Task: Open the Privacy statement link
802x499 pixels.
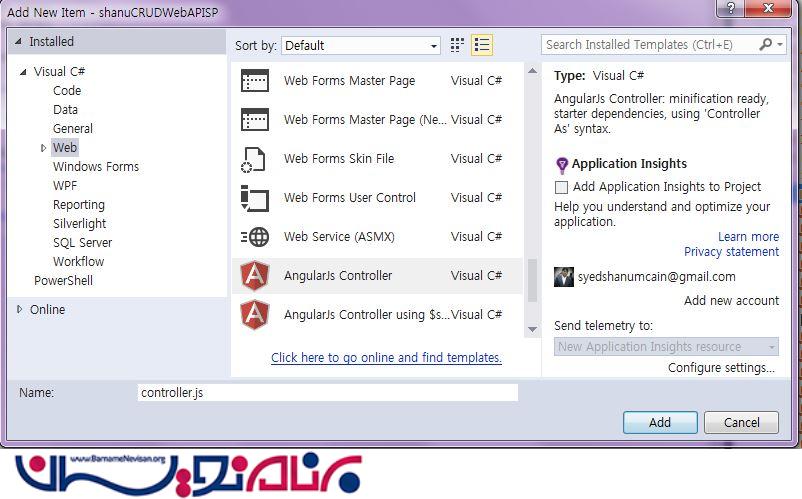Action: pos(731,252)
